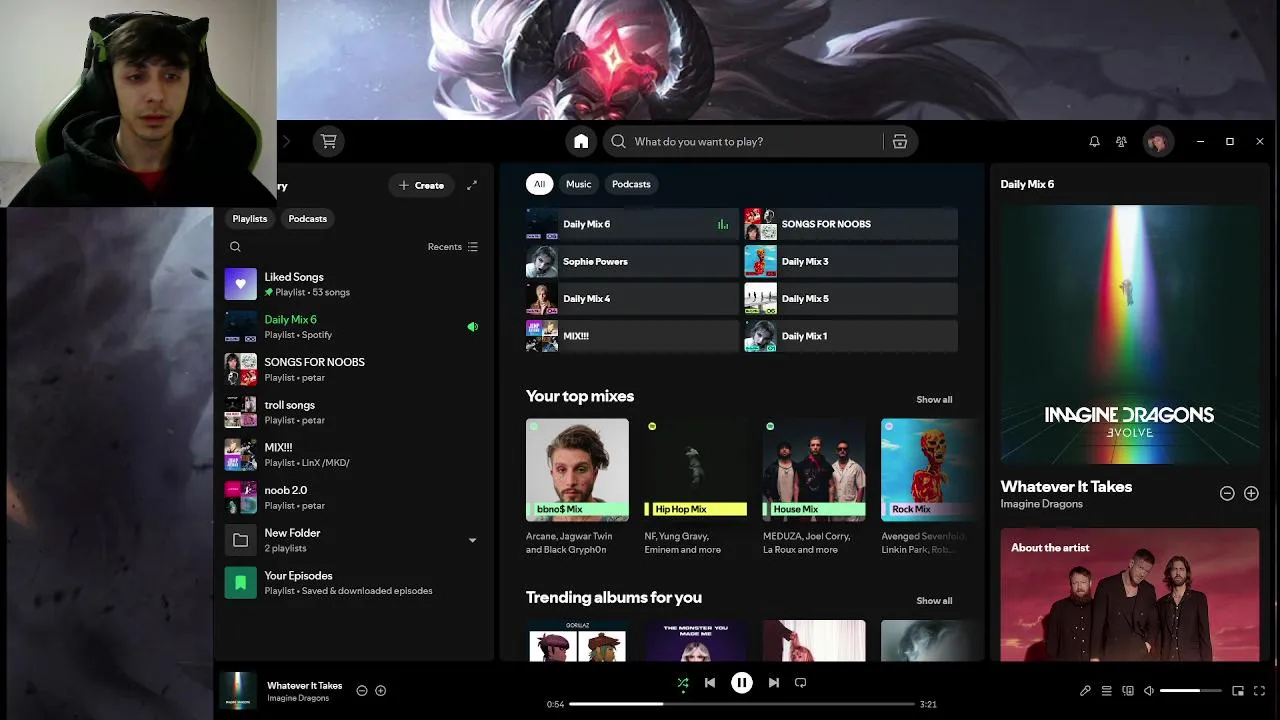Show all top mixes

click(x=934, y=399)
